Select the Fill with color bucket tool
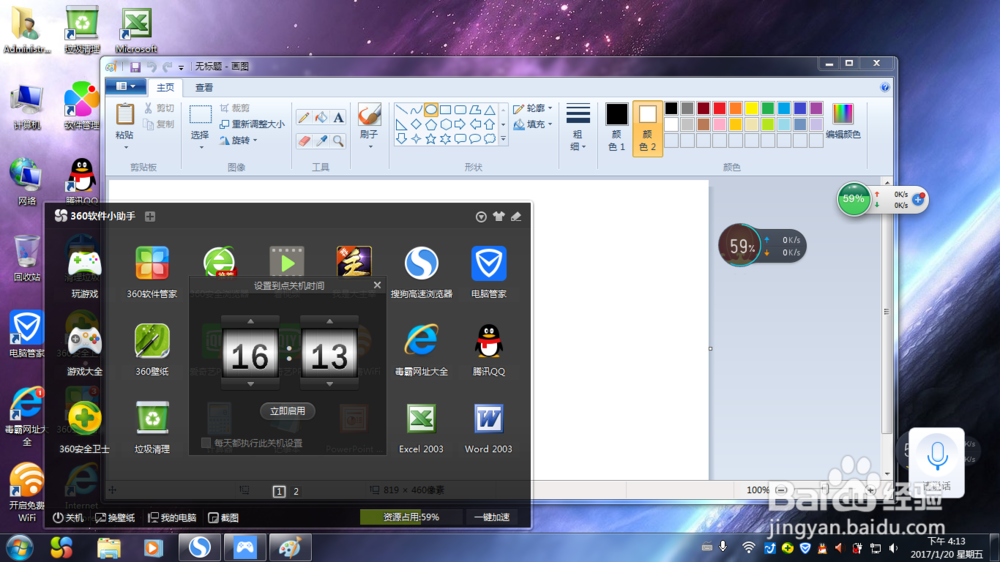1000x562 pixels. (x=321, y=117)
